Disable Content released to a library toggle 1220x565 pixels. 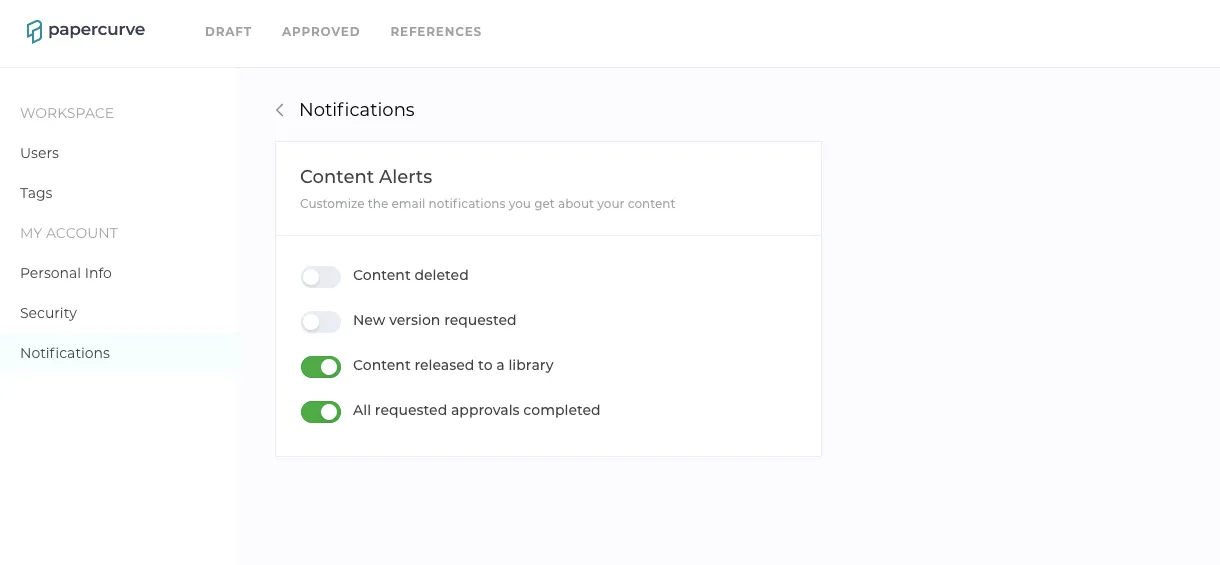pyautogui.click(x=321, y=366)
